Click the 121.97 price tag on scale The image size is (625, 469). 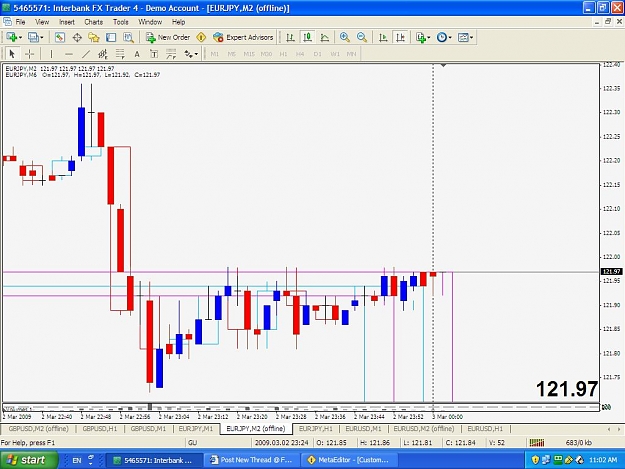[x=611, y=271]
